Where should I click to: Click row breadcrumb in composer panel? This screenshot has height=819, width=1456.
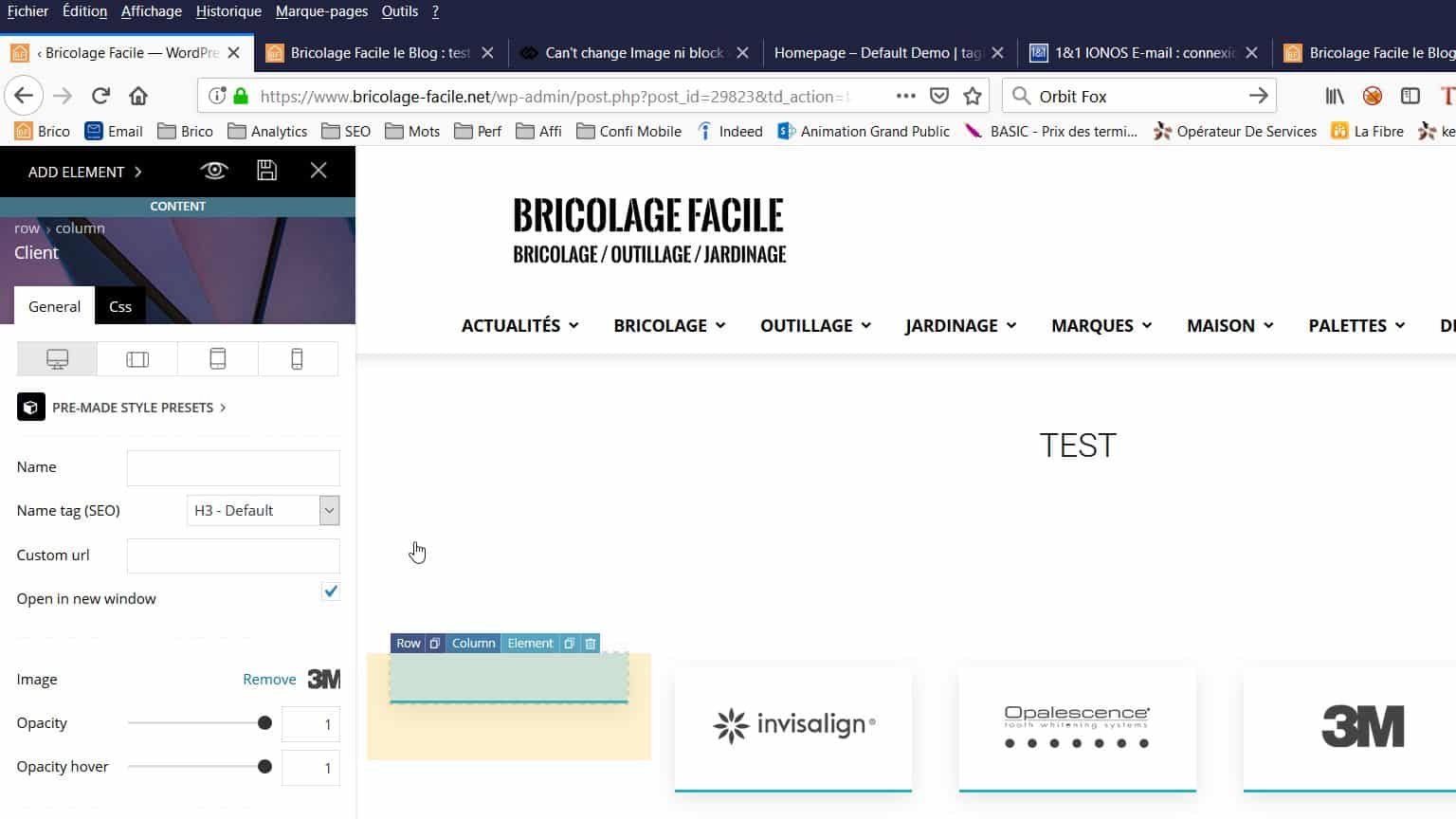(x=27, y=228)
